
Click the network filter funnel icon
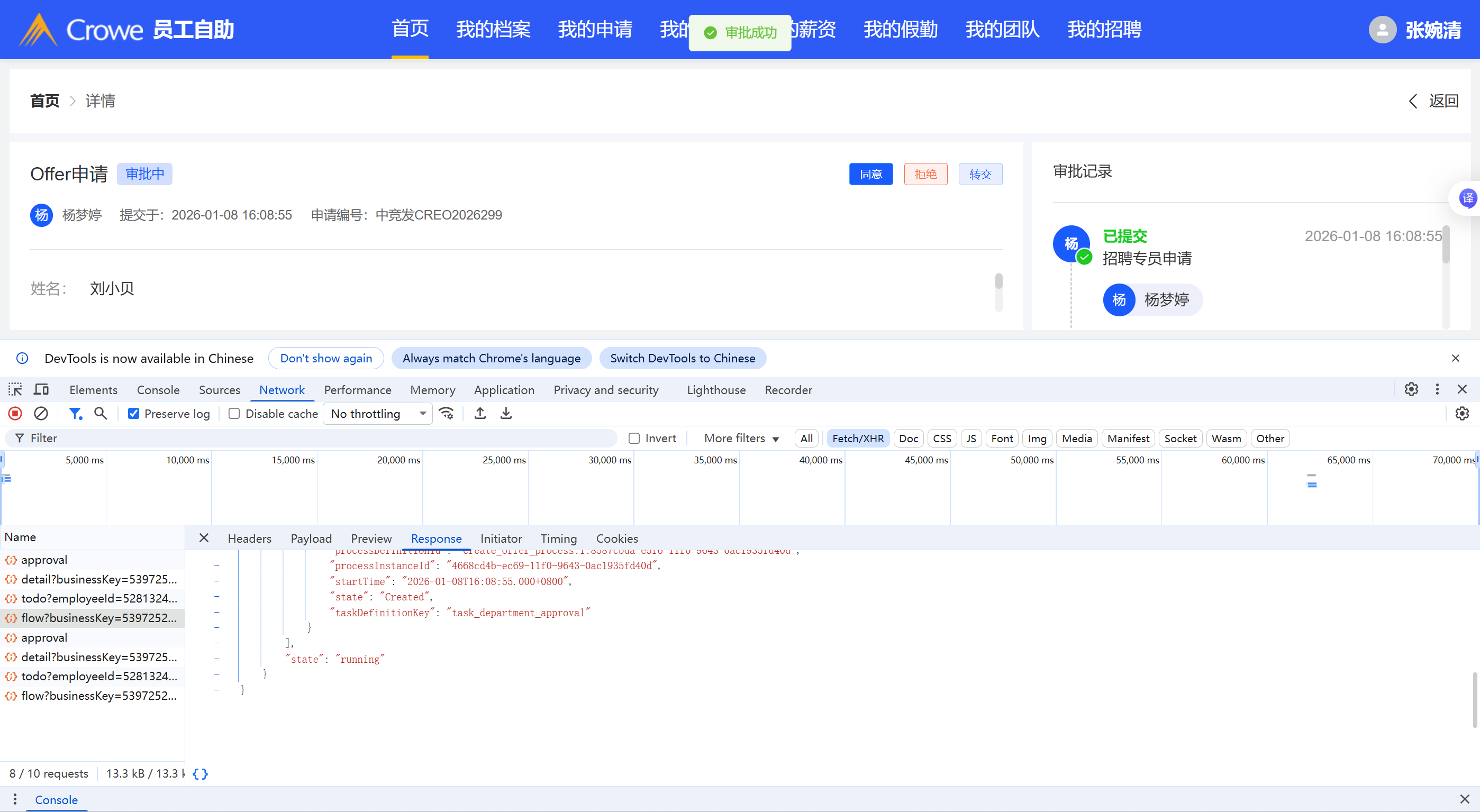coord(75,414)
